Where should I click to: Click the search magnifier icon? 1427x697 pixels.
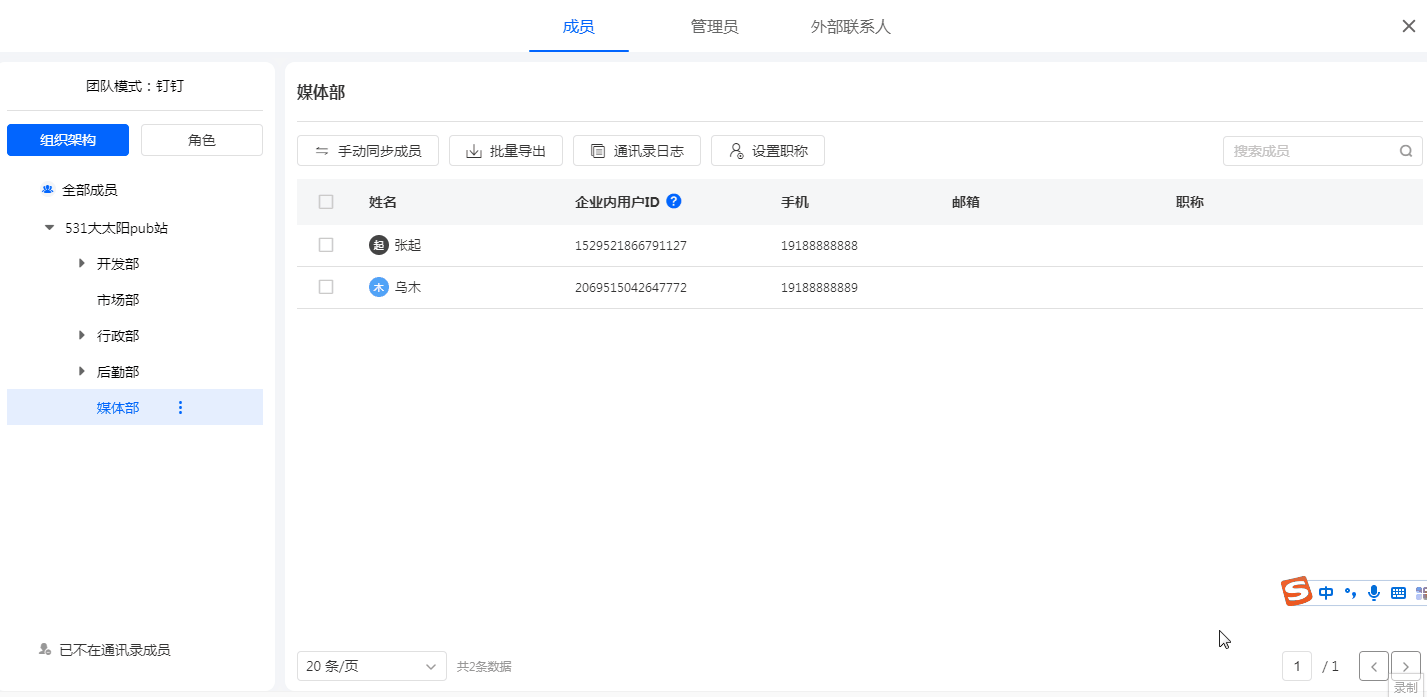(1405, 151)
